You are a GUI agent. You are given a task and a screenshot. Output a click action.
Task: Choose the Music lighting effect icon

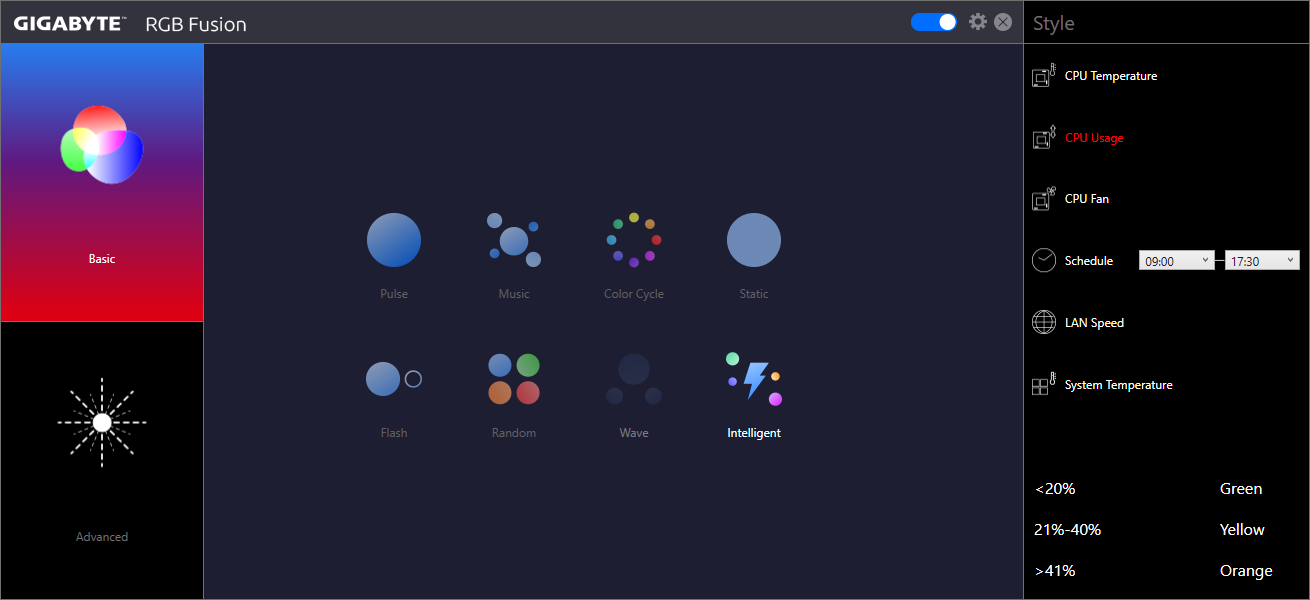[514, 240]
